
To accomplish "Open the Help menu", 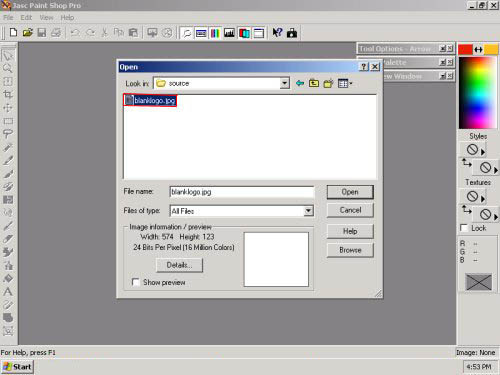I will pos(67,17).
